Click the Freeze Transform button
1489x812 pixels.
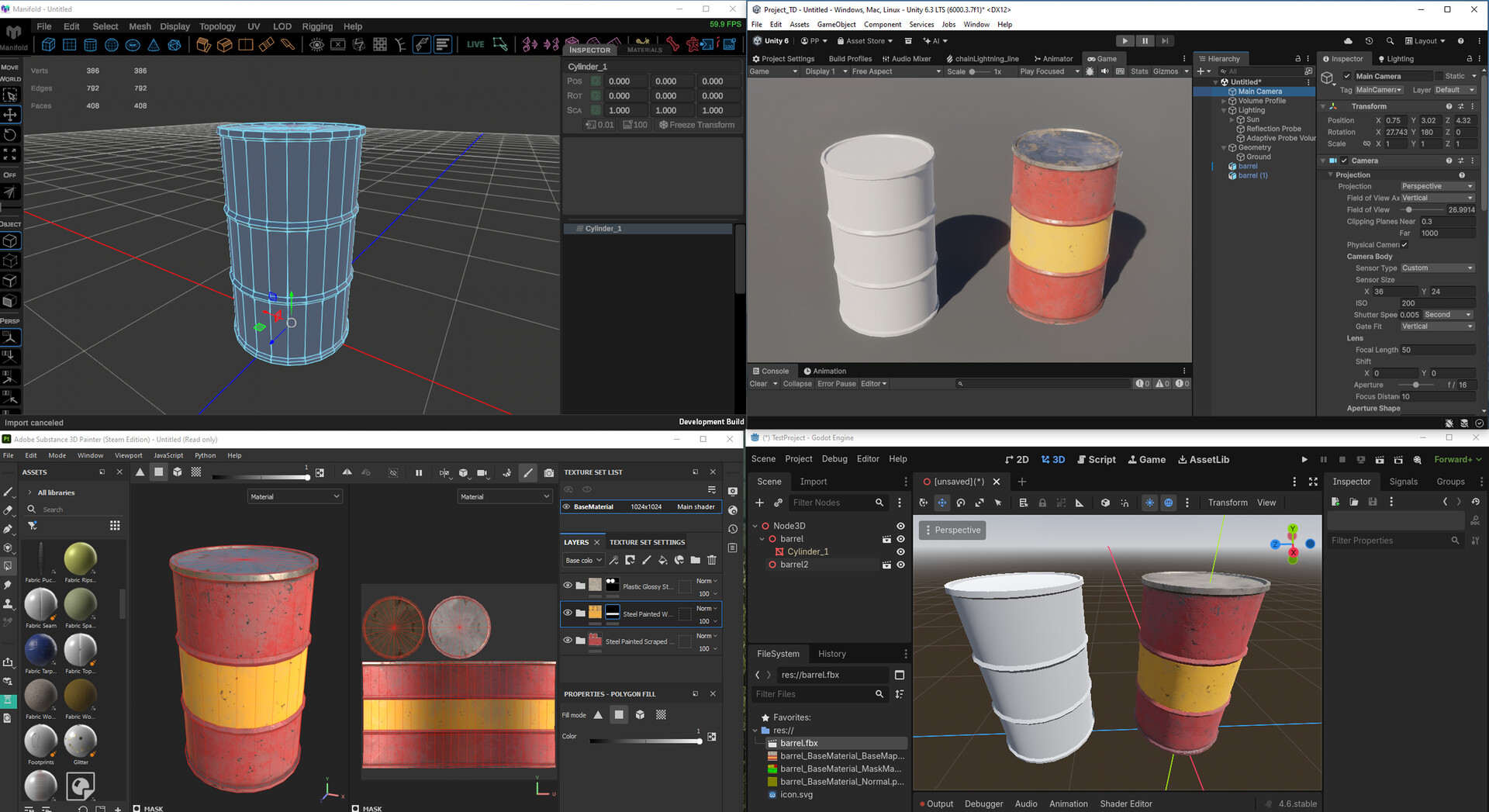pos(696,124)
